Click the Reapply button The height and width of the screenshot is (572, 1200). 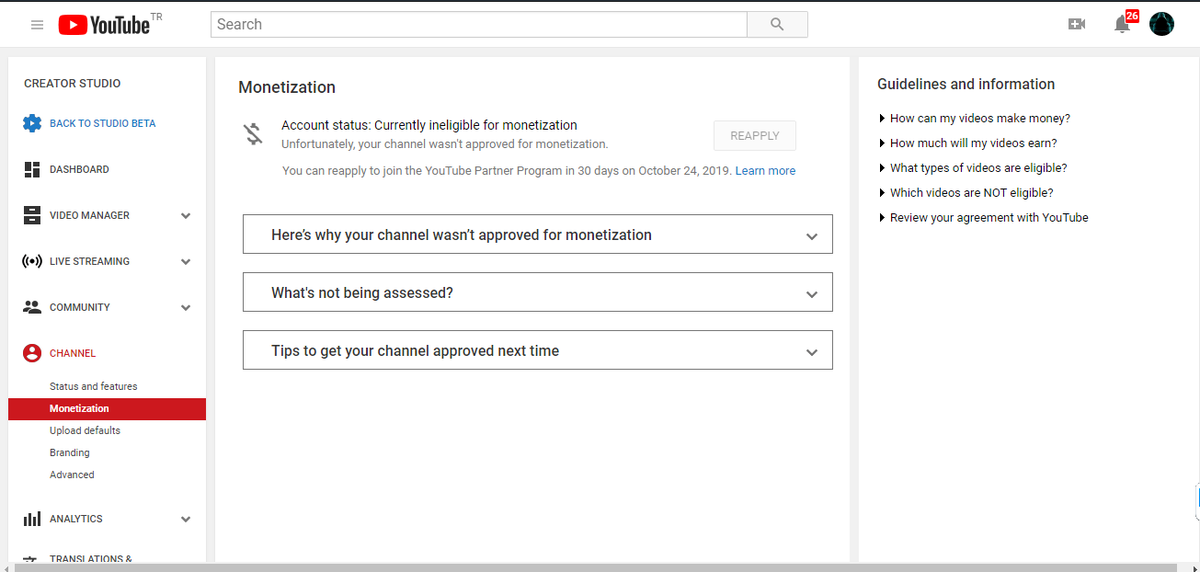pyautogui.click(x=755, y=136)
